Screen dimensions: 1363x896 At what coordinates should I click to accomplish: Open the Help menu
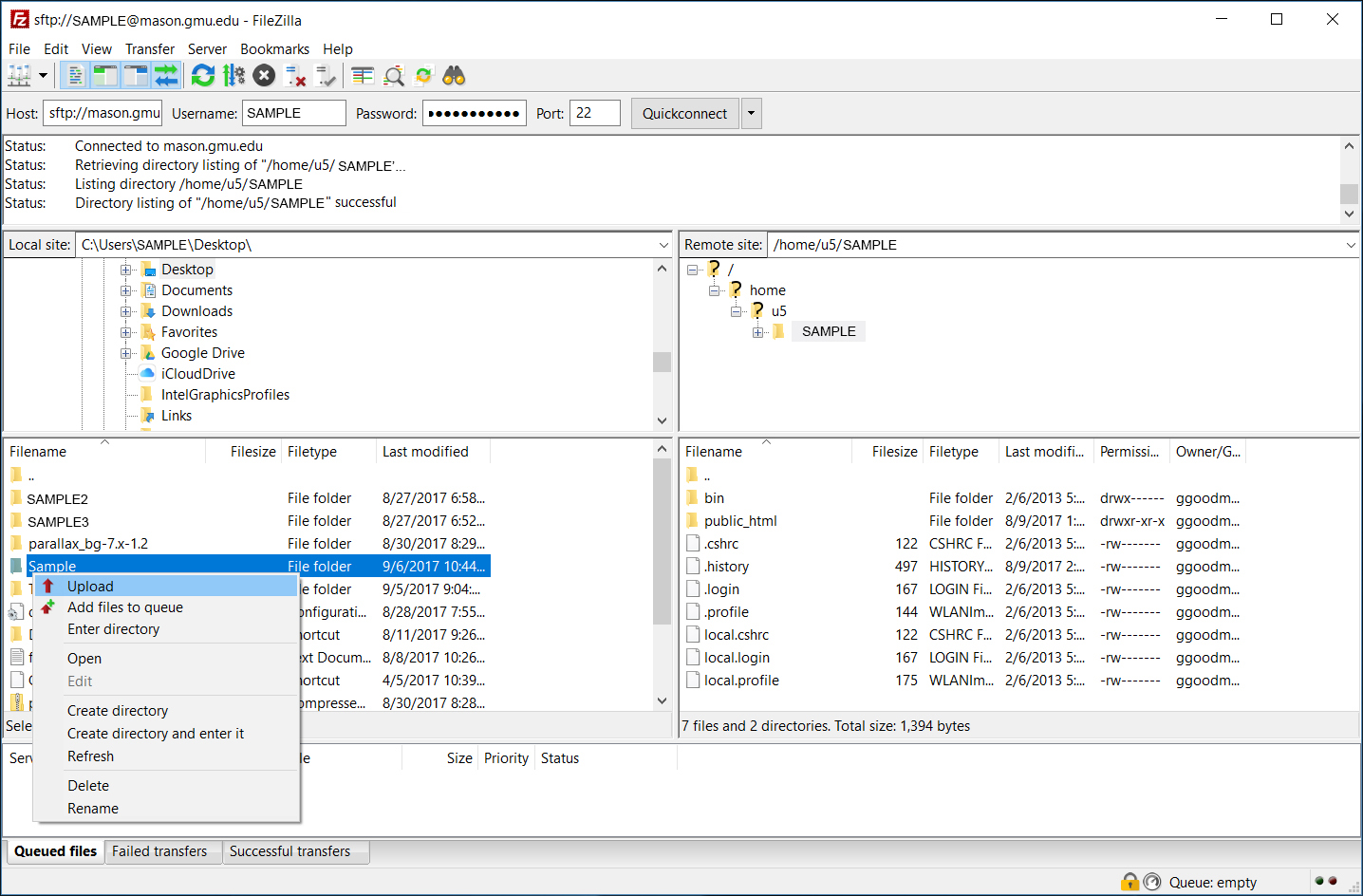pyautogui.click(x=338, y=49)
